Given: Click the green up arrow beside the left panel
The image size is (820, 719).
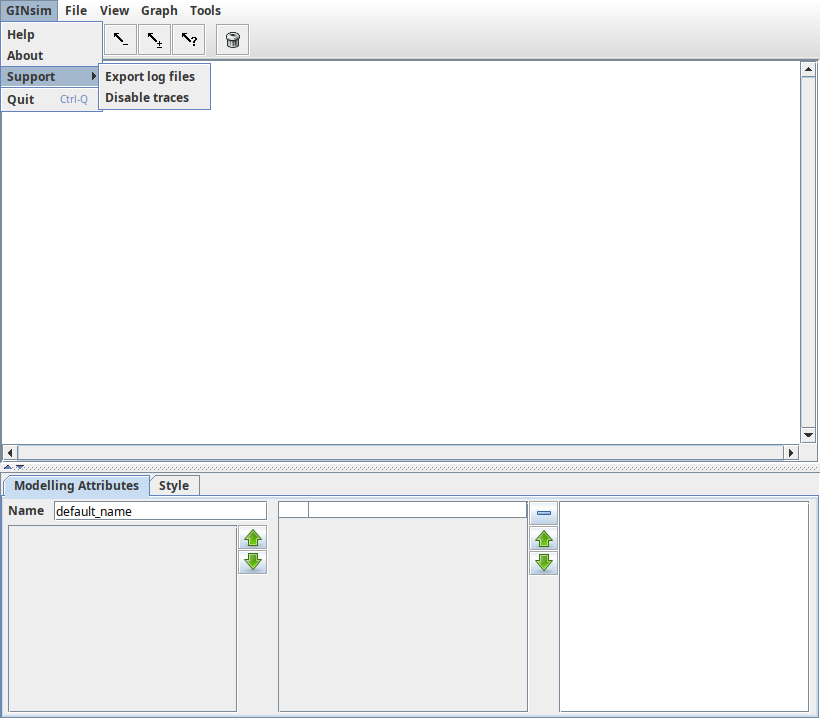Looking at the screenshot, I should (x=252, y=538).
